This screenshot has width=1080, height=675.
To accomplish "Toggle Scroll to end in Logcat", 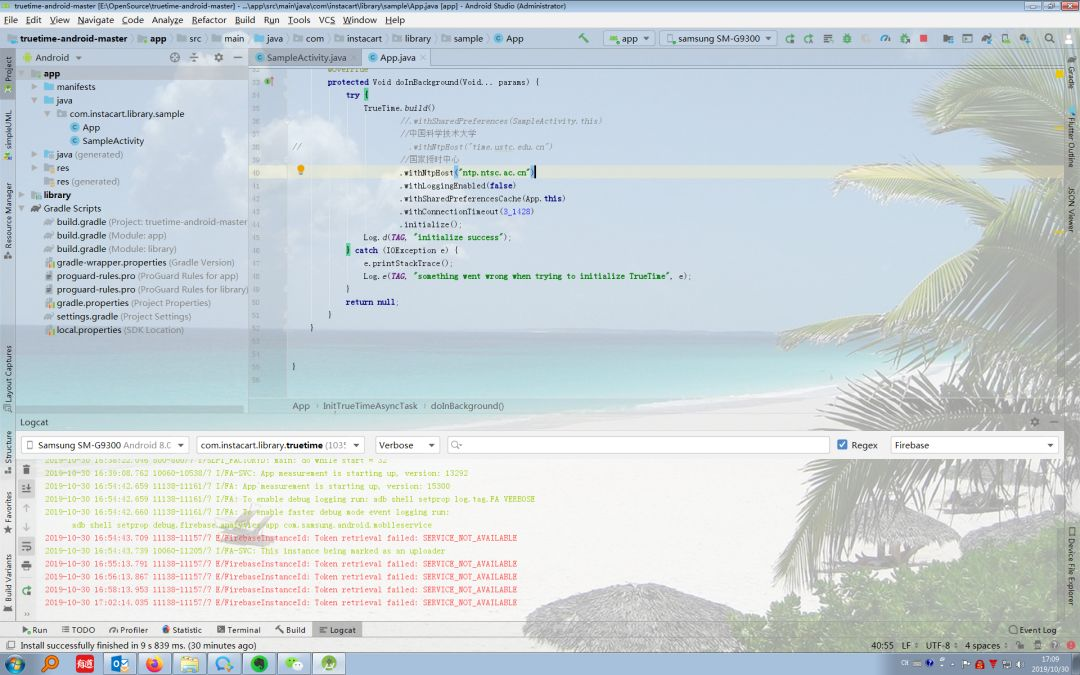I will point(26,488).
